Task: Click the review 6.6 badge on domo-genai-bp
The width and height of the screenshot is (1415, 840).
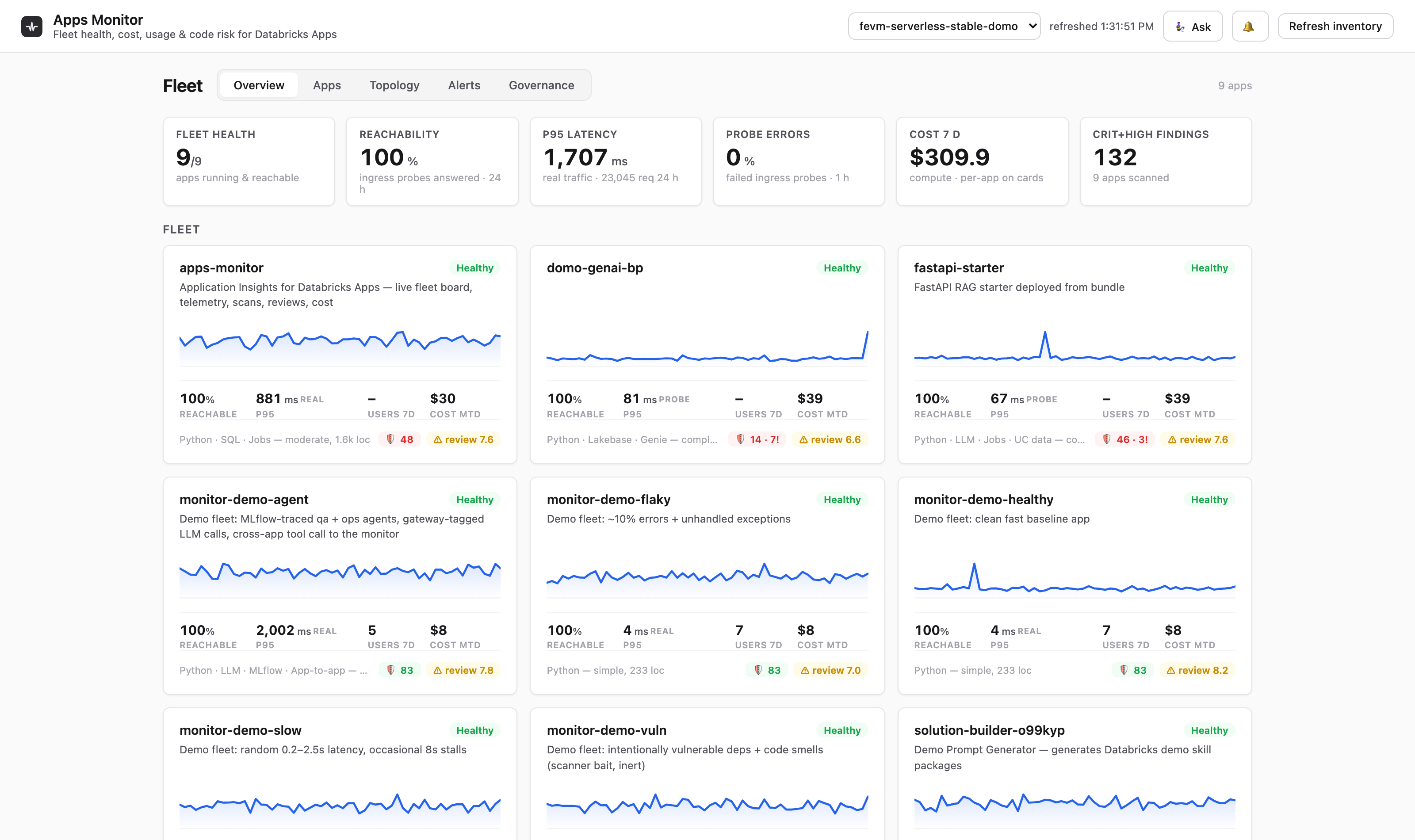Action: [x=830, y=439]
